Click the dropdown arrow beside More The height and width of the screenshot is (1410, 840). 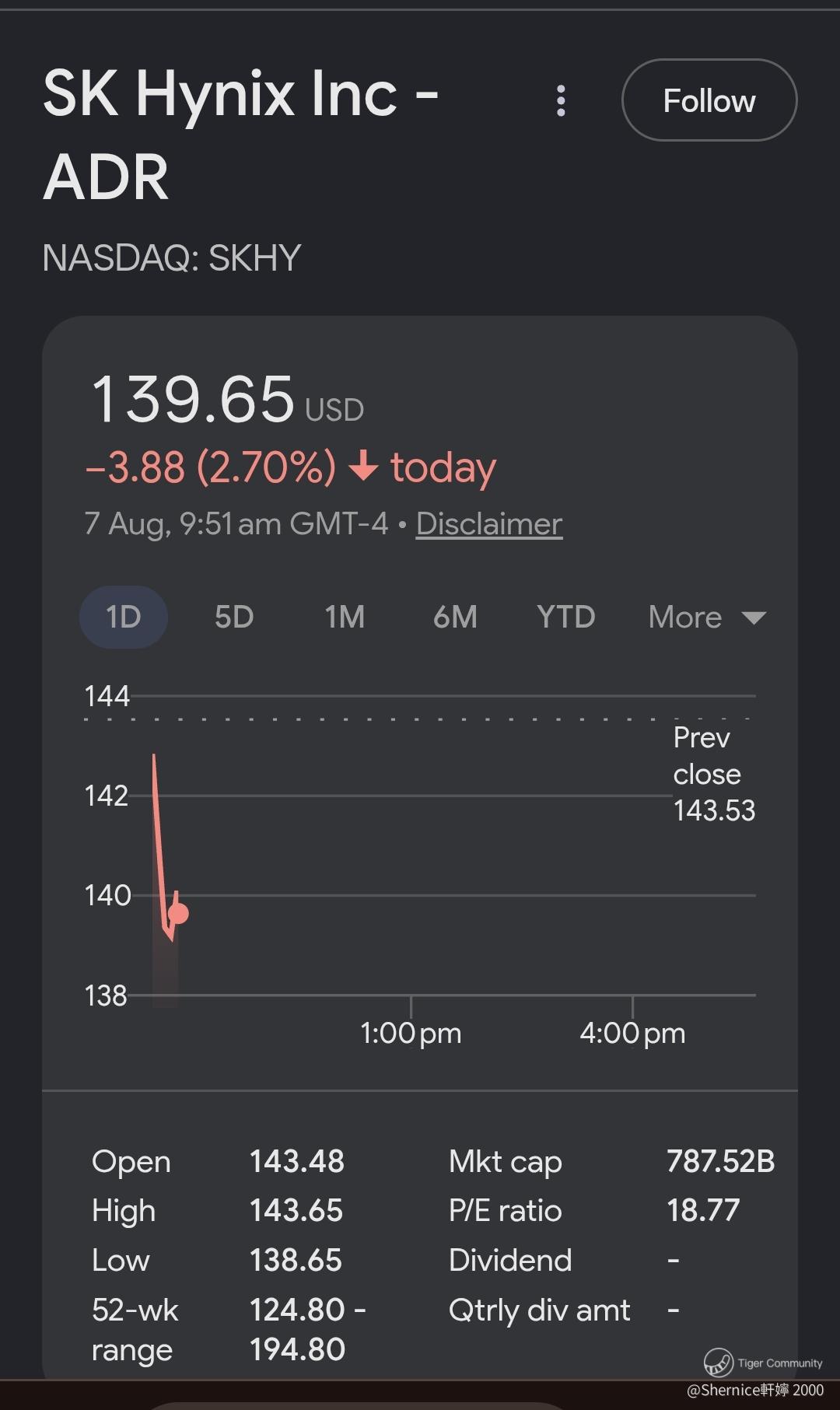pyautogui.click(x=754, y=618)
